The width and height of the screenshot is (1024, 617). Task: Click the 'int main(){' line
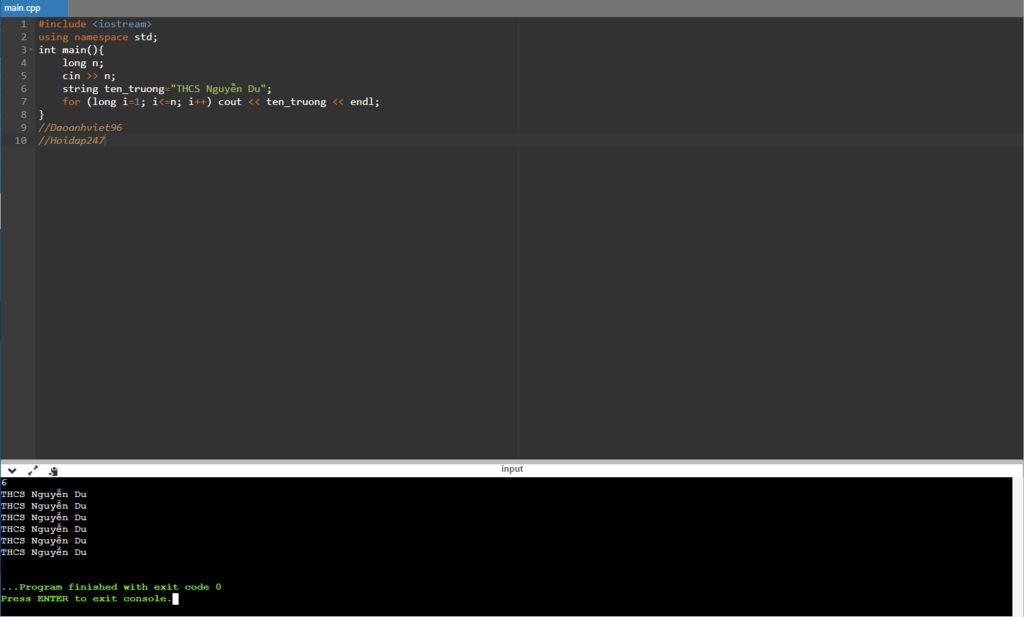pyautogui.click(x=71, y=50)
